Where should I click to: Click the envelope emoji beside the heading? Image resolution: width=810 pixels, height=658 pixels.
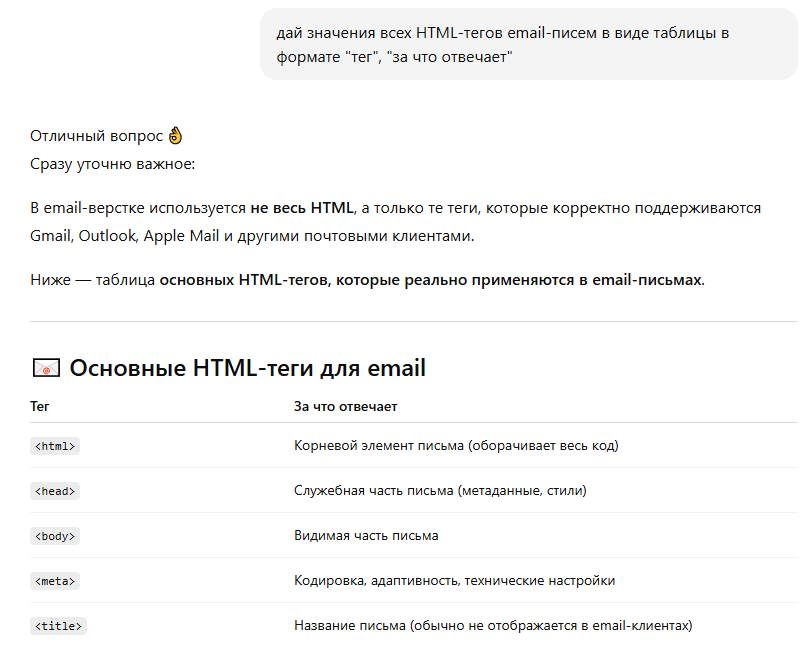click(x=46, y=368)
